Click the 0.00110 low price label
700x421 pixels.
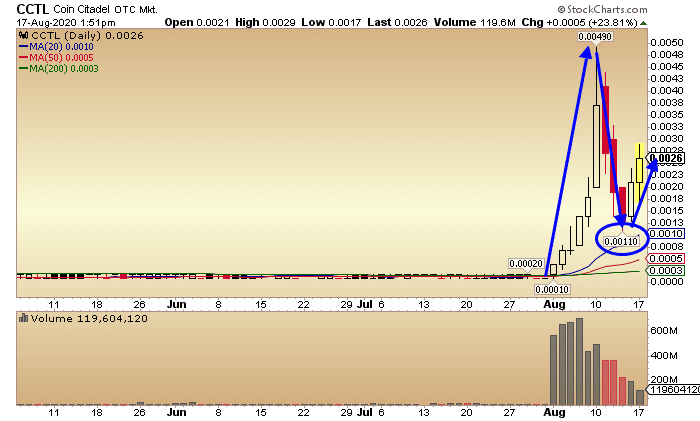621,242
